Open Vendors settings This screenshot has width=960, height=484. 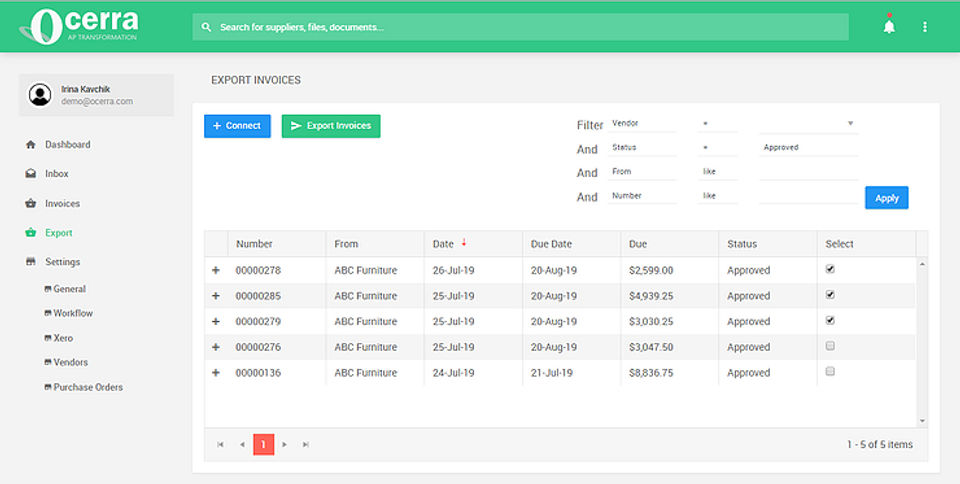click(70, 362)
